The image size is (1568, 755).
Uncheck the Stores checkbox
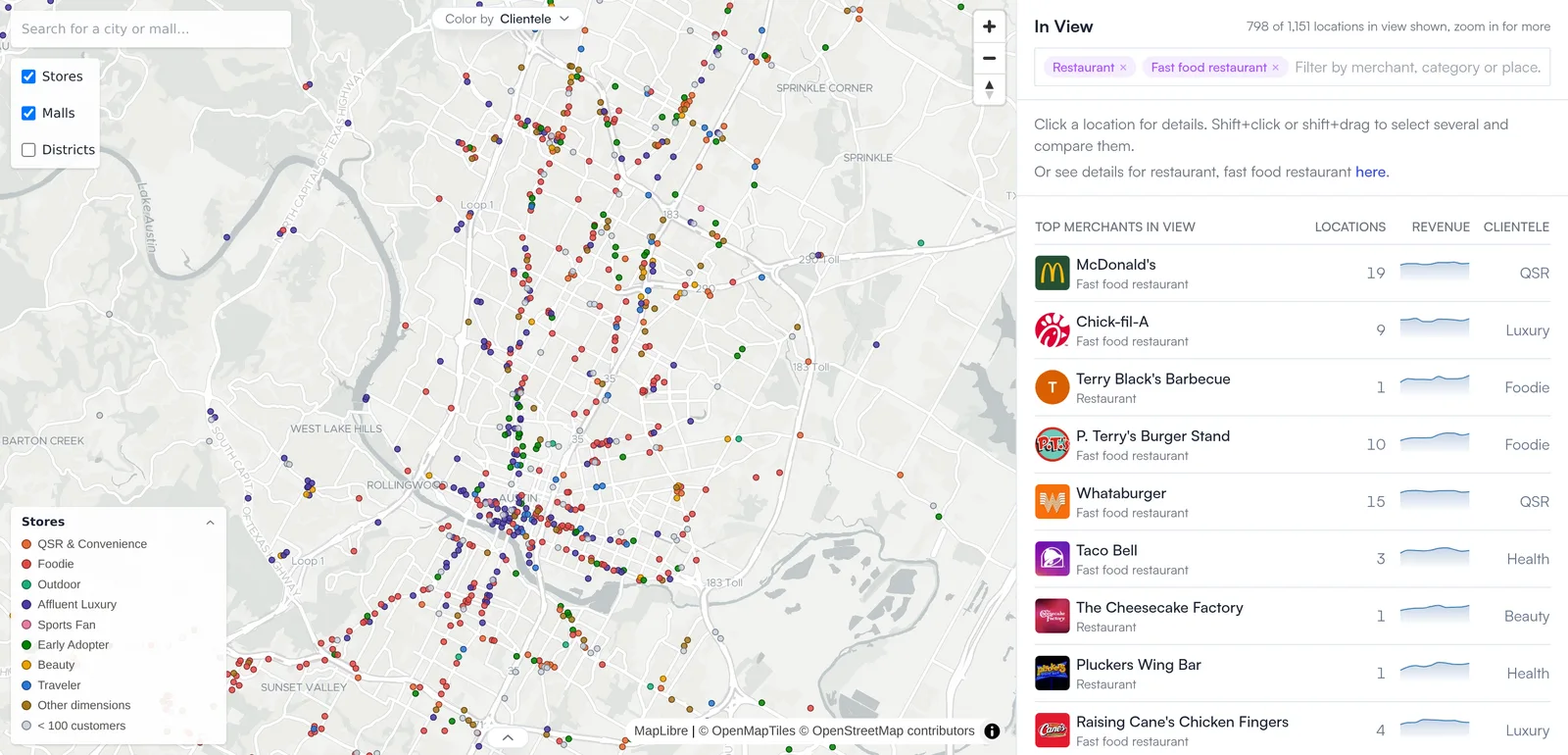28,76
